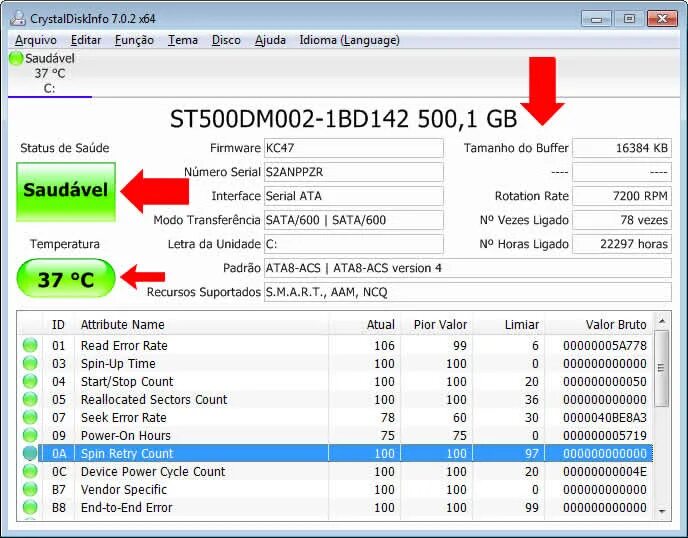Click the attribute list scroll up arrow
Screen dimensions: 688x538
(662, 322)
